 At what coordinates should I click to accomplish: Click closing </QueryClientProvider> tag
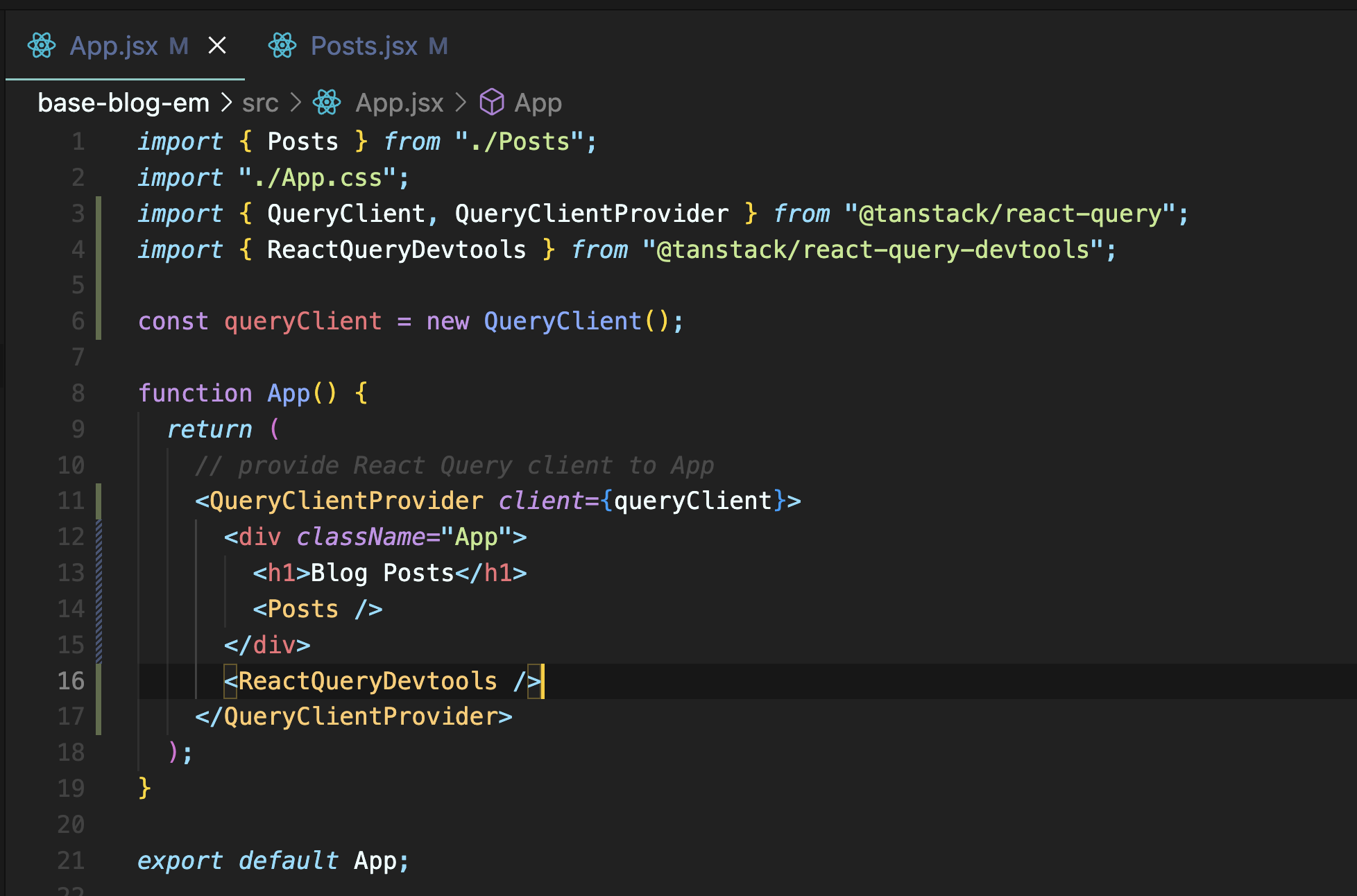coord(354,716)
